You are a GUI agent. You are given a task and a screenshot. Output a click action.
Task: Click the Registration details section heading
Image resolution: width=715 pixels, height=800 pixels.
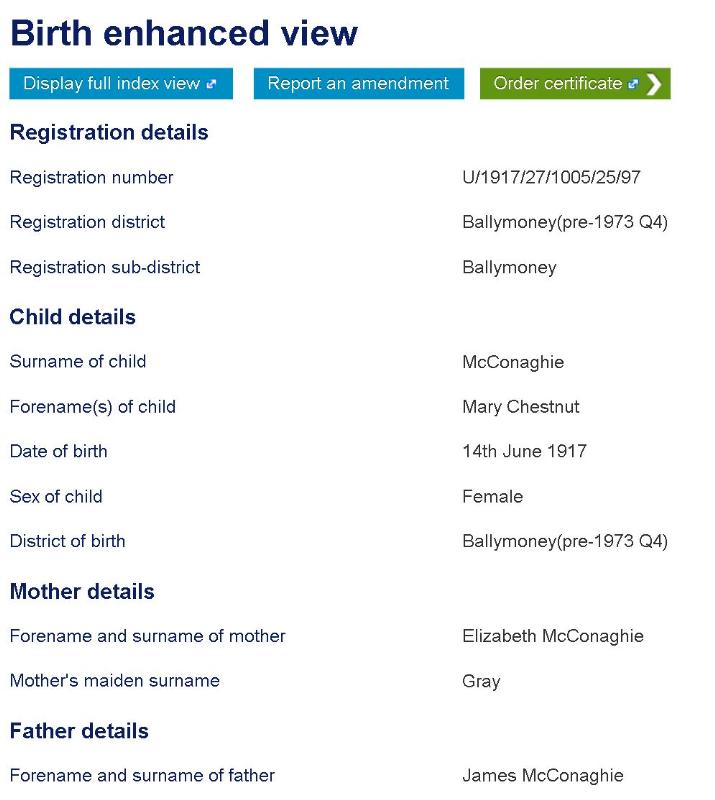[109, 132]
